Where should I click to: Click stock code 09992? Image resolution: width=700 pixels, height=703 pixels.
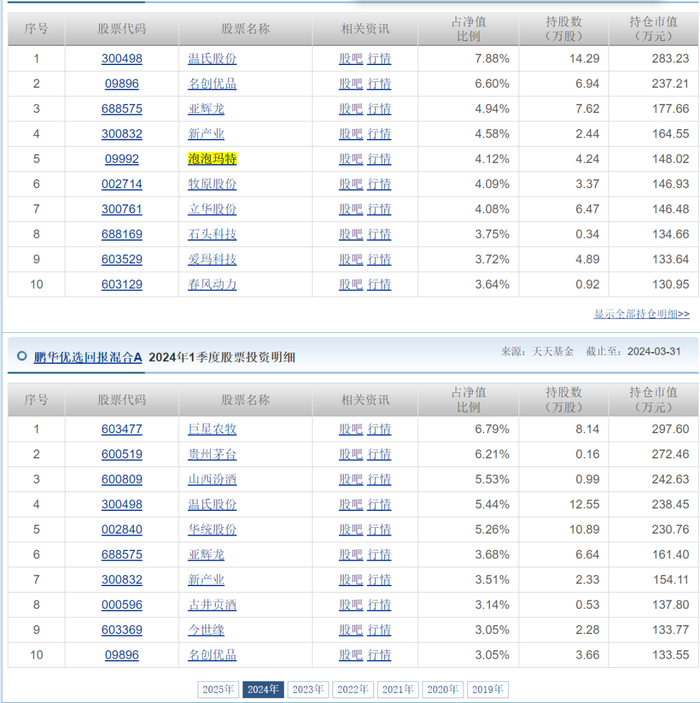coord(122,159)
